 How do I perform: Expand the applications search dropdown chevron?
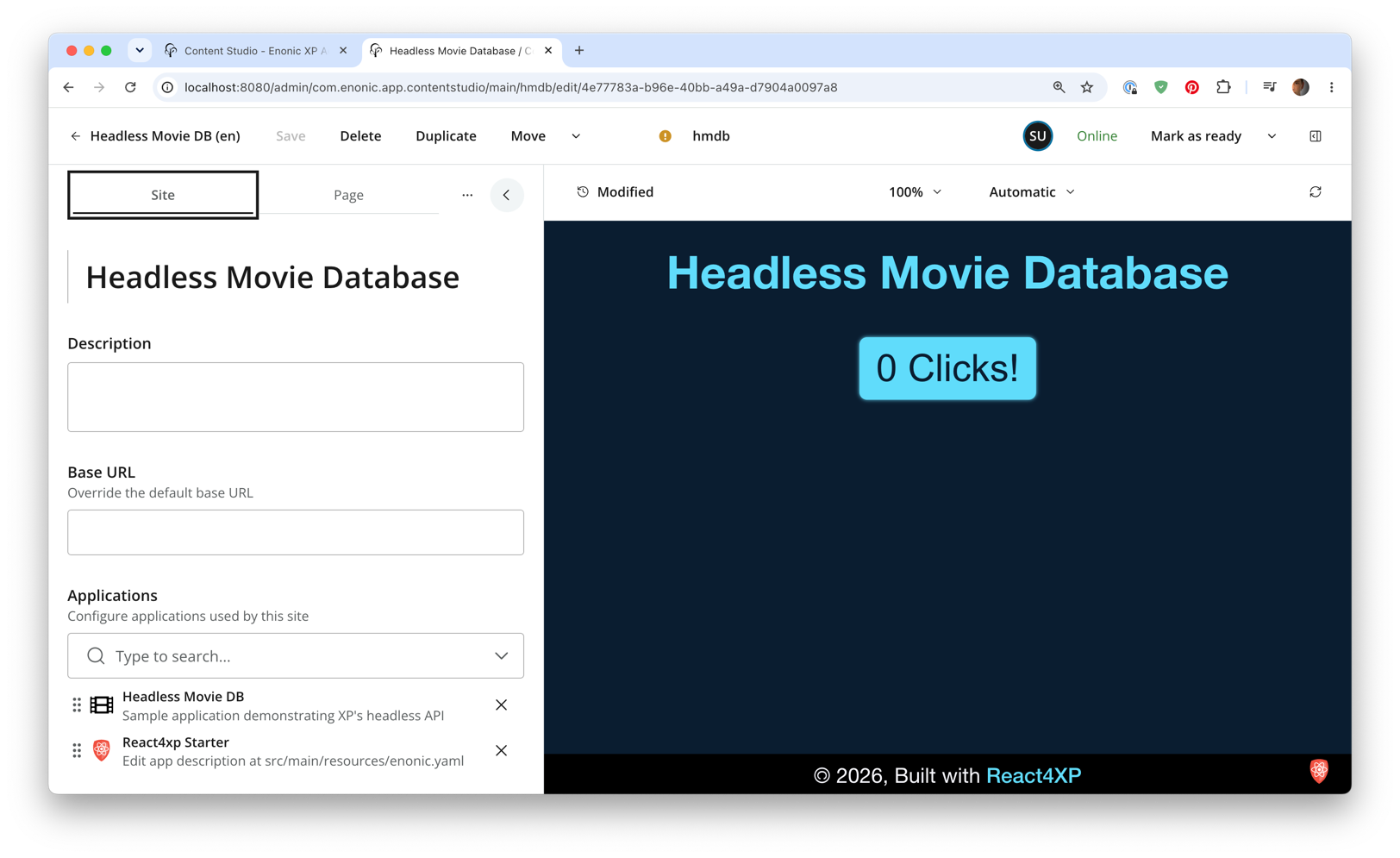coord(502,656)
